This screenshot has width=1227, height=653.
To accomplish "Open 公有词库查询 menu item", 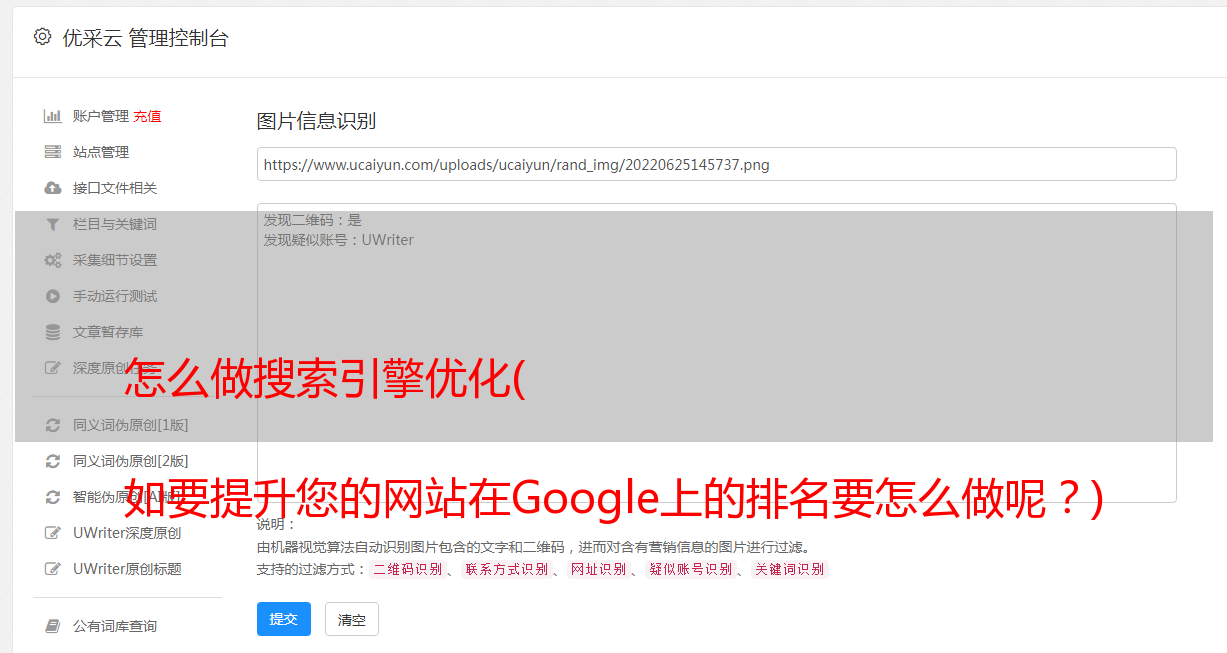I will [115, 626].
